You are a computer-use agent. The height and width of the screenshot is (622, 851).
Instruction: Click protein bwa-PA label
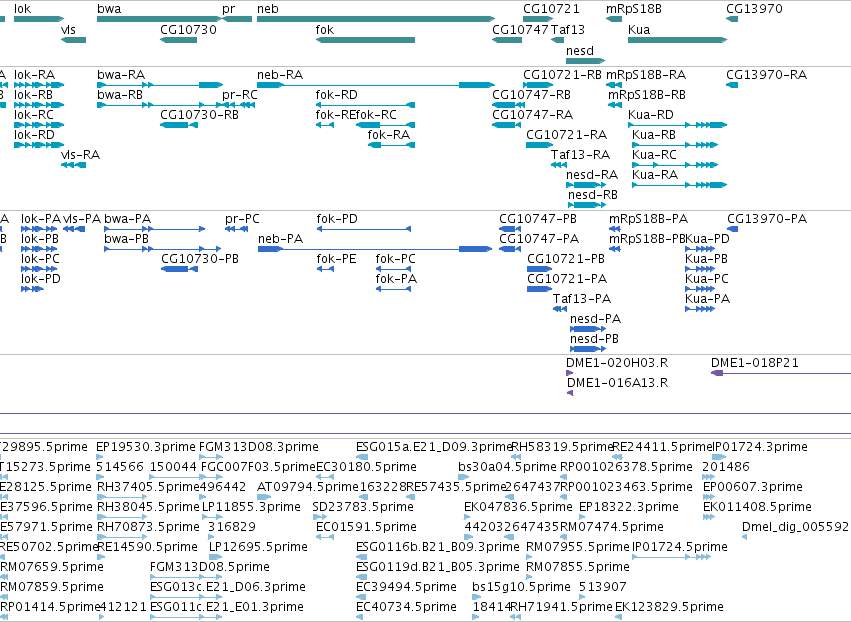coord(128,219)
